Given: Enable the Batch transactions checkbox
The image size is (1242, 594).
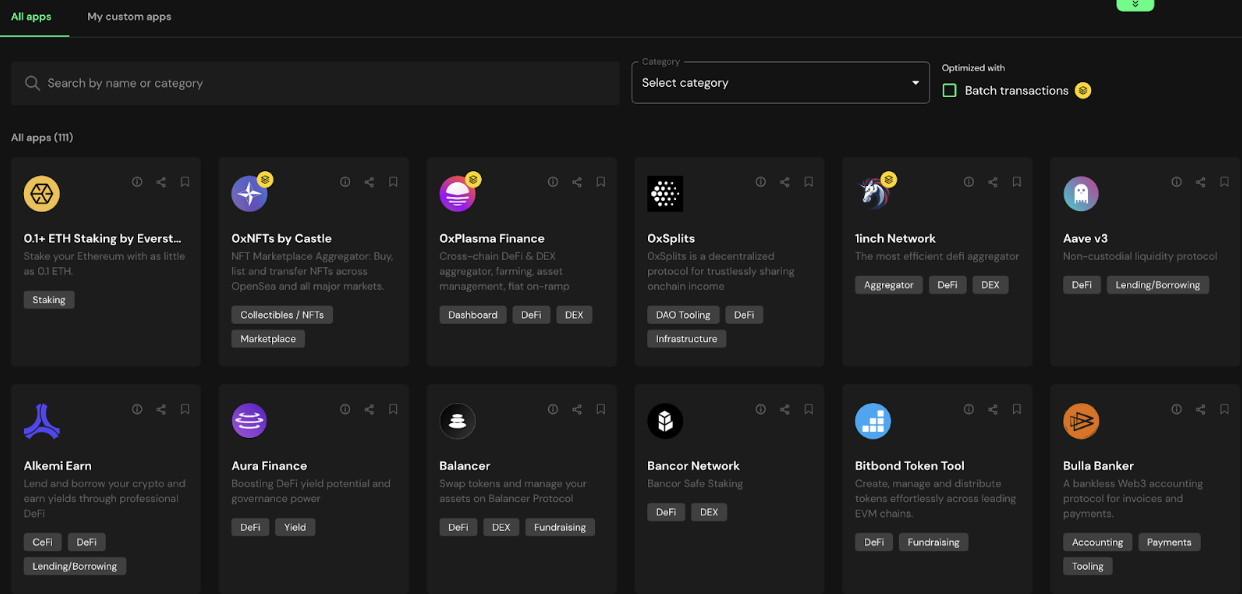Looking at the screenshot, I should 950,91.
